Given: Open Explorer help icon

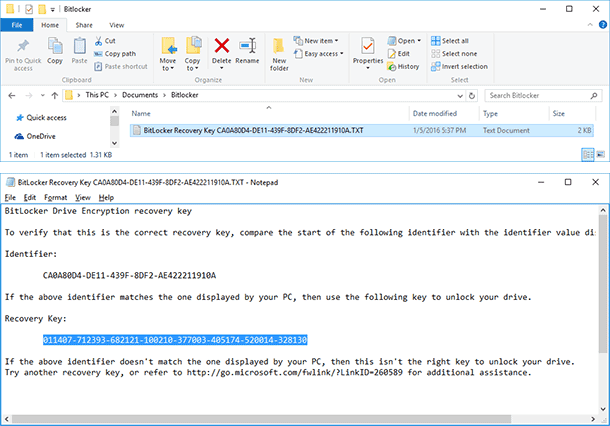Looking at the screenshot, I should click(x=603, y=25).
